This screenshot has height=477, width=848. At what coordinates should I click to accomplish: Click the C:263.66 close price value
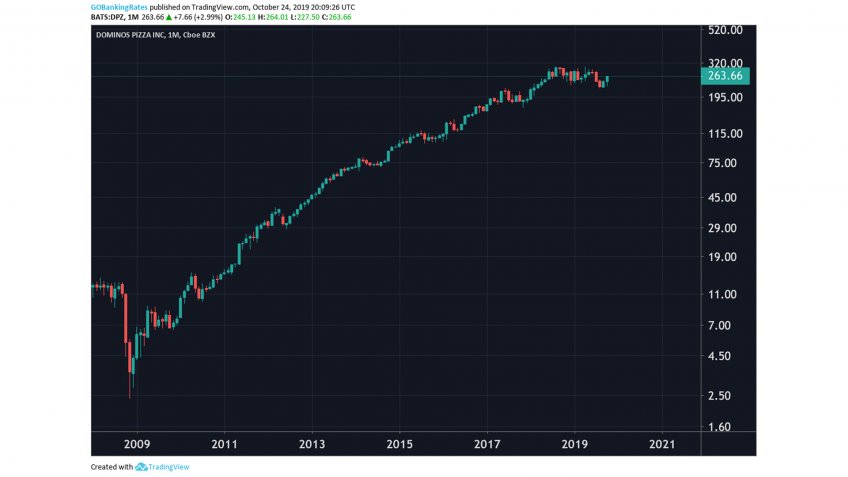(336, 17)
